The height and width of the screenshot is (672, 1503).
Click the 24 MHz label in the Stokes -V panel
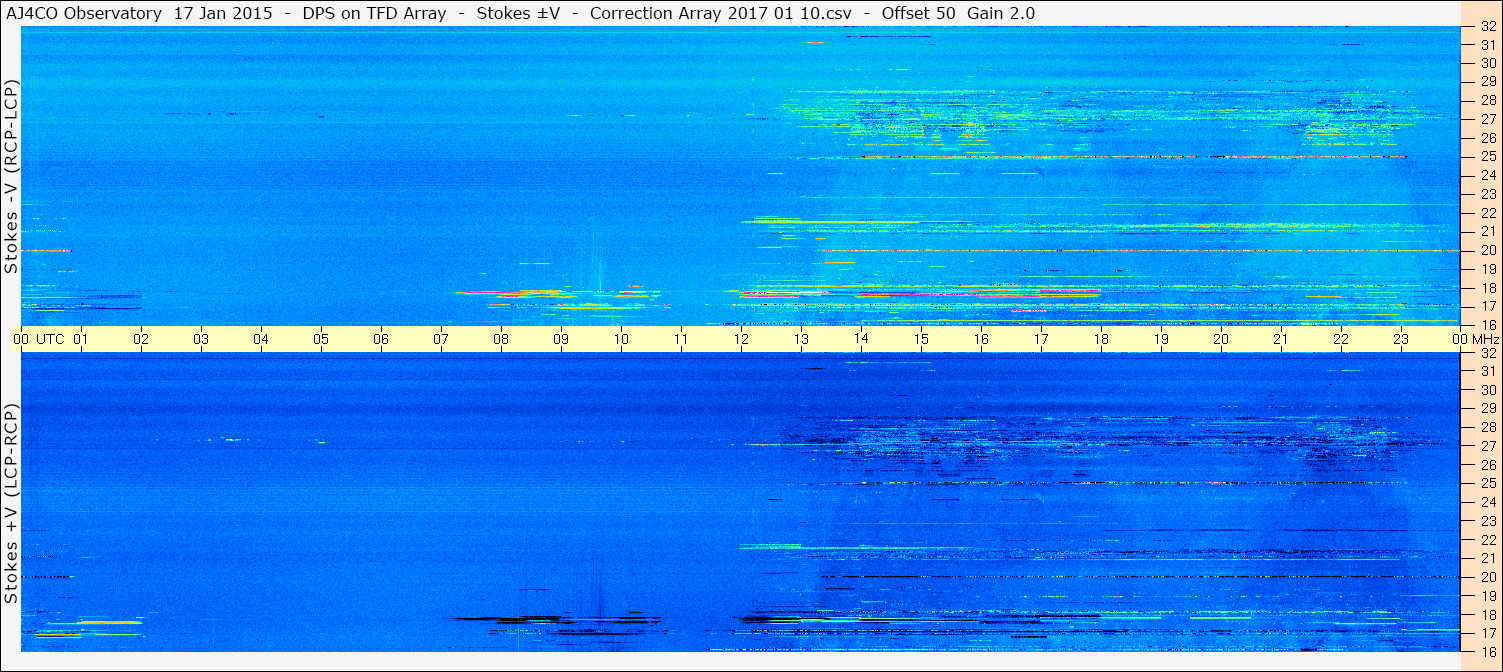pyautogui.click(x=1487, y=175)
